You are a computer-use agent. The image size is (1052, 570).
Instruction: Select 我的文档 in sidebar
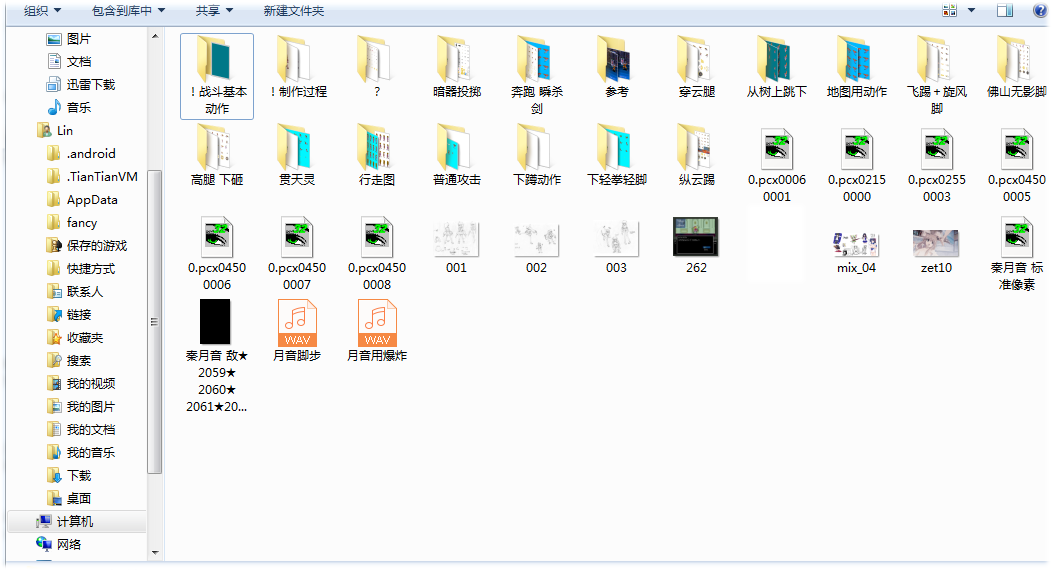pos(81,429)
